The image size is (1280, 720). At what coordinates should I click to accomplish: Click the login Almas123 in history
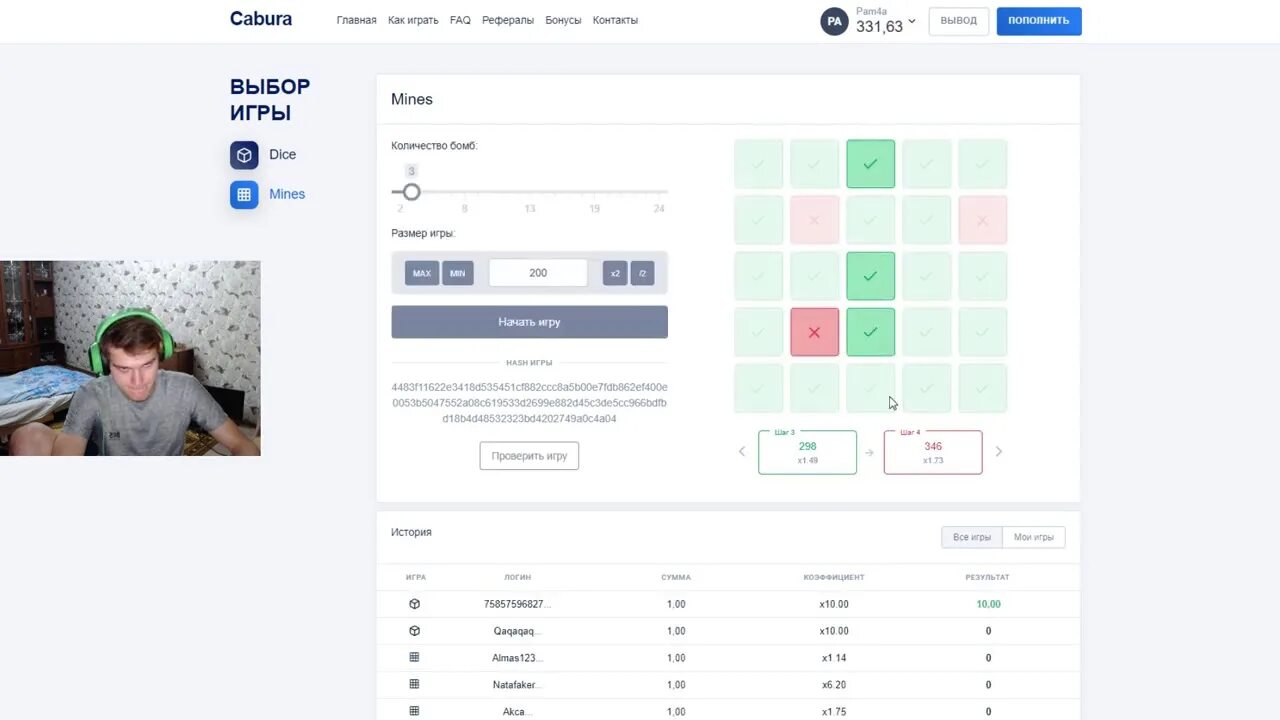tap(517, 658)
